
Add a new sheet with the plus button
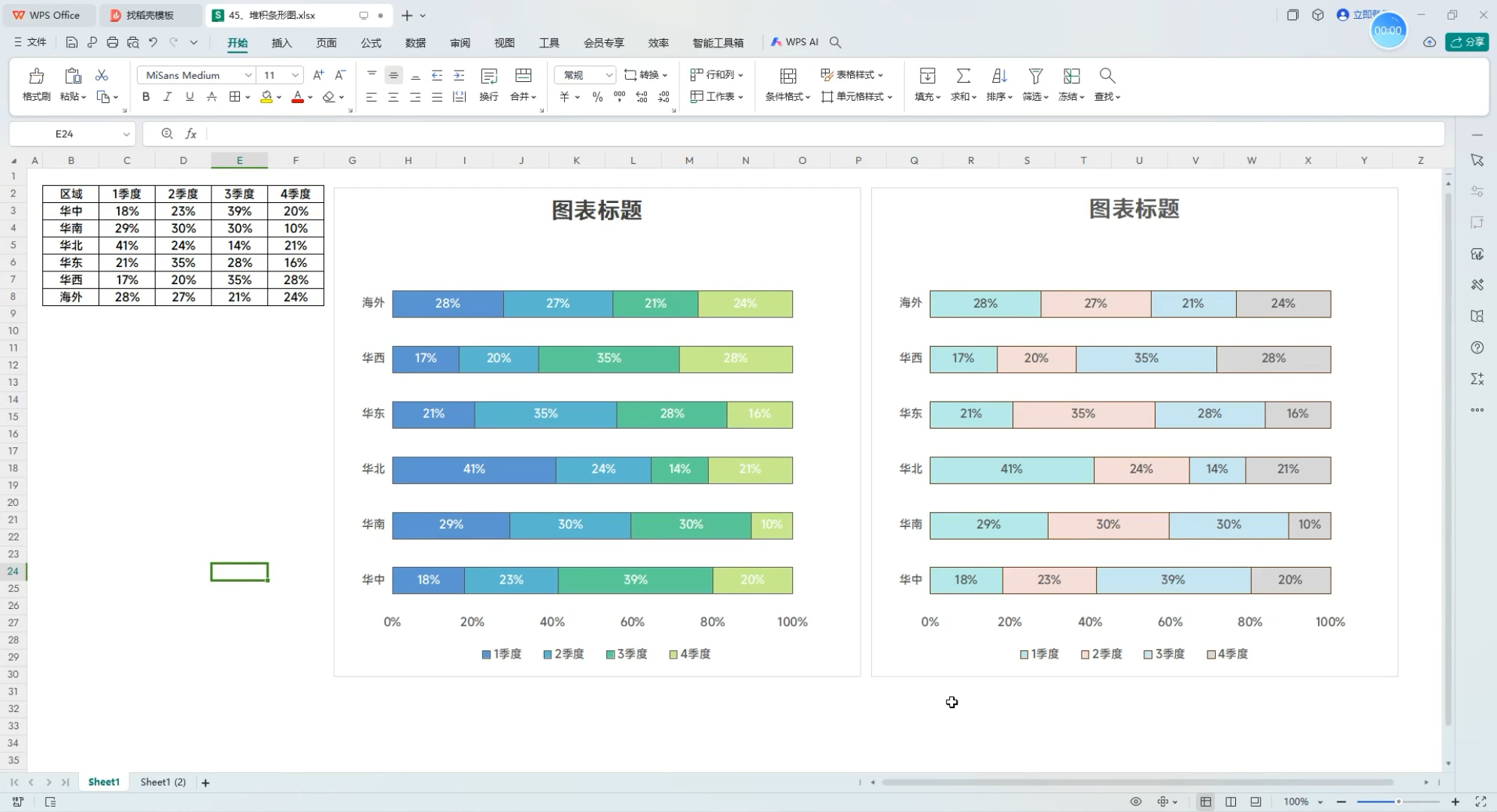205,783
